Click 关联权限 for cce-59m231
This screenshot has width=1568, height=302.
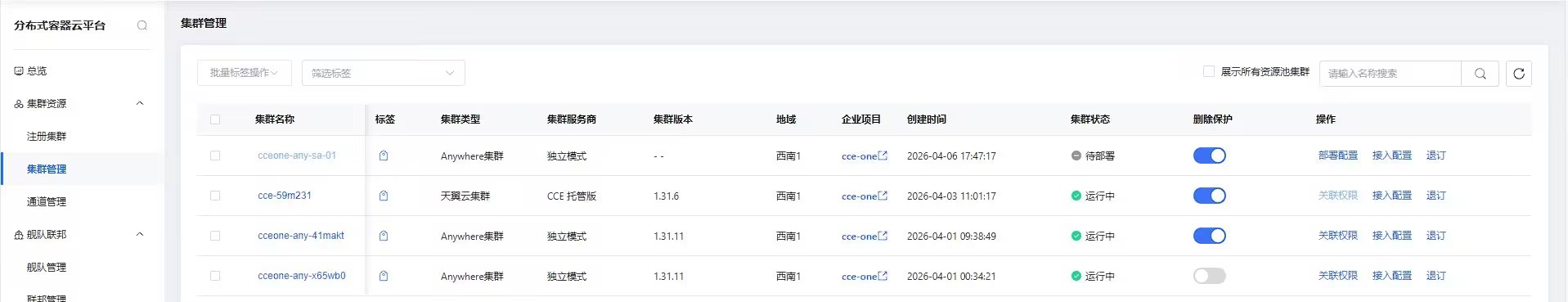1337,196
